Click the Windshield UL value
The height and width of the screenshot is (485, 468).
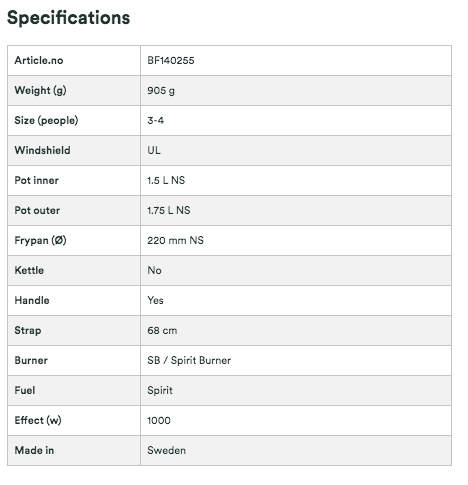[x=154, y=150]
